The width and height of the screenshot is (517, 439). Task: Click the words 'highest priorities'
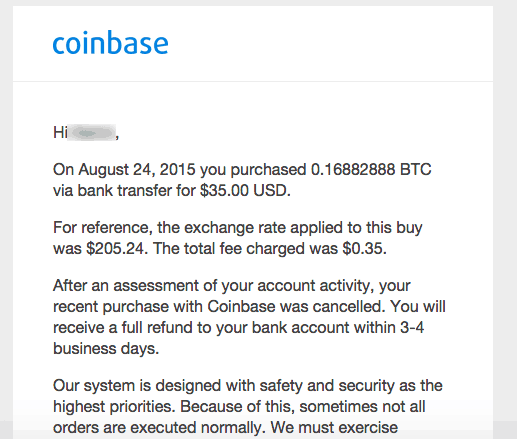pyautogui.click(x=112, y=407)
